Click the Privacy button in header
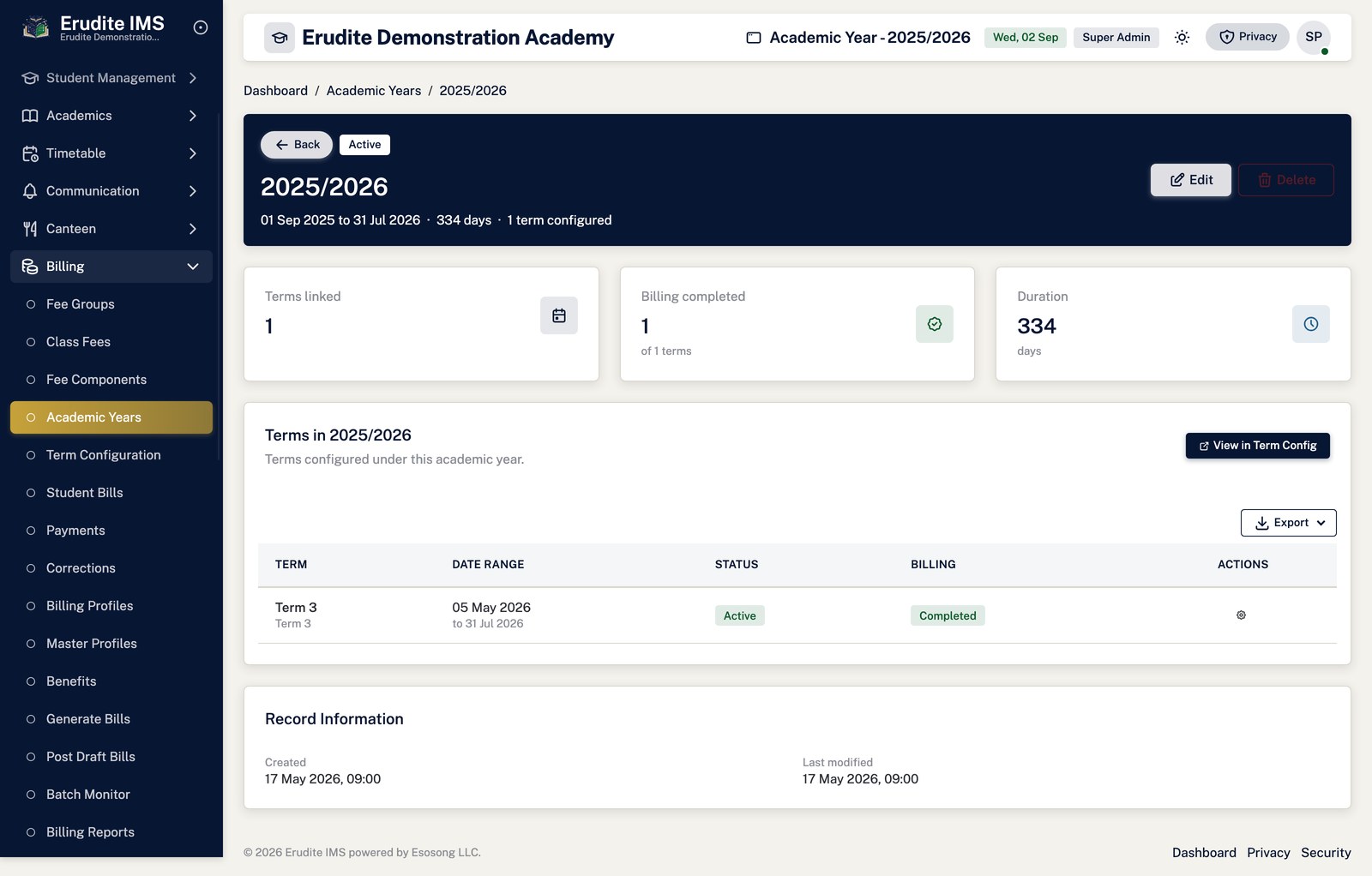 1248,37
